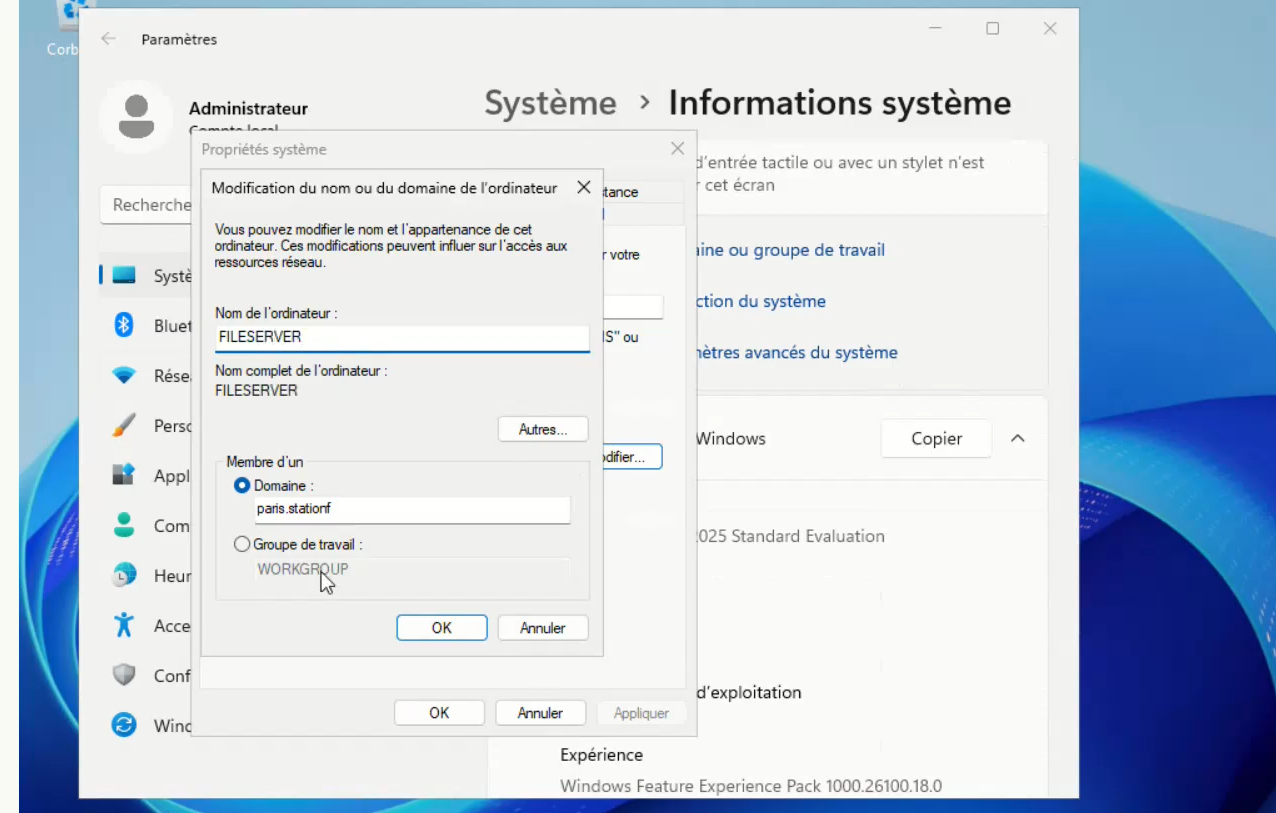Click the Autres... button

(x=543, y=429)
